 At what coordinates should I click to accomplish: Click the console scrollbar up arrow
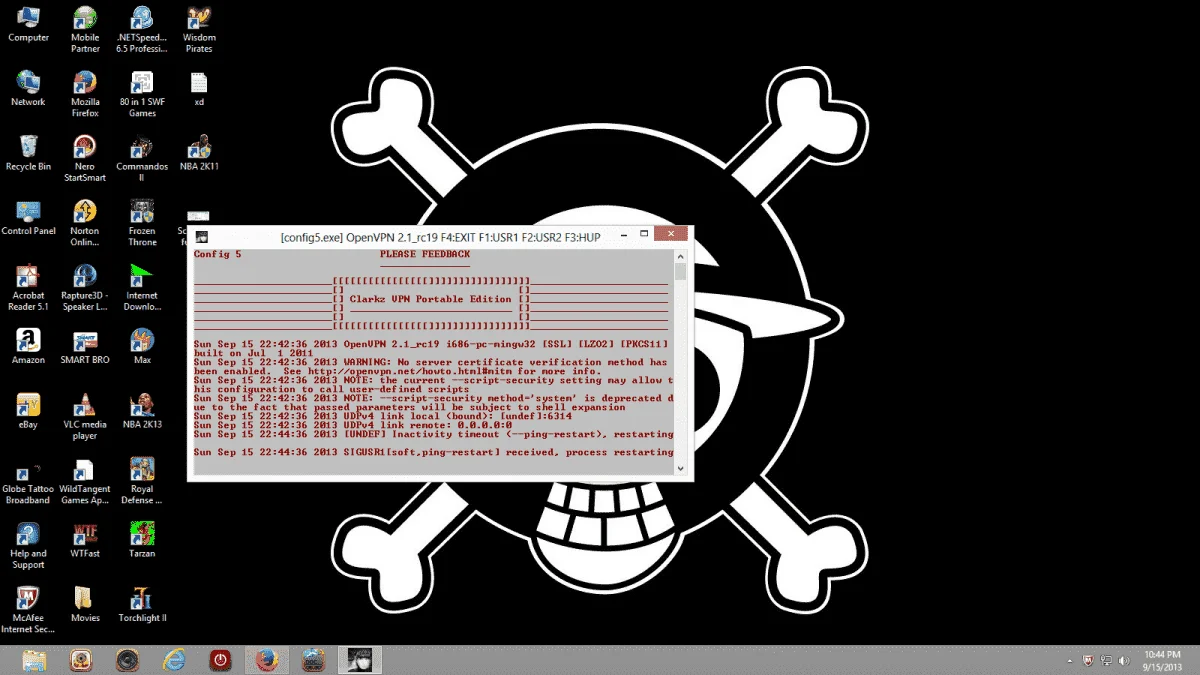680,256
